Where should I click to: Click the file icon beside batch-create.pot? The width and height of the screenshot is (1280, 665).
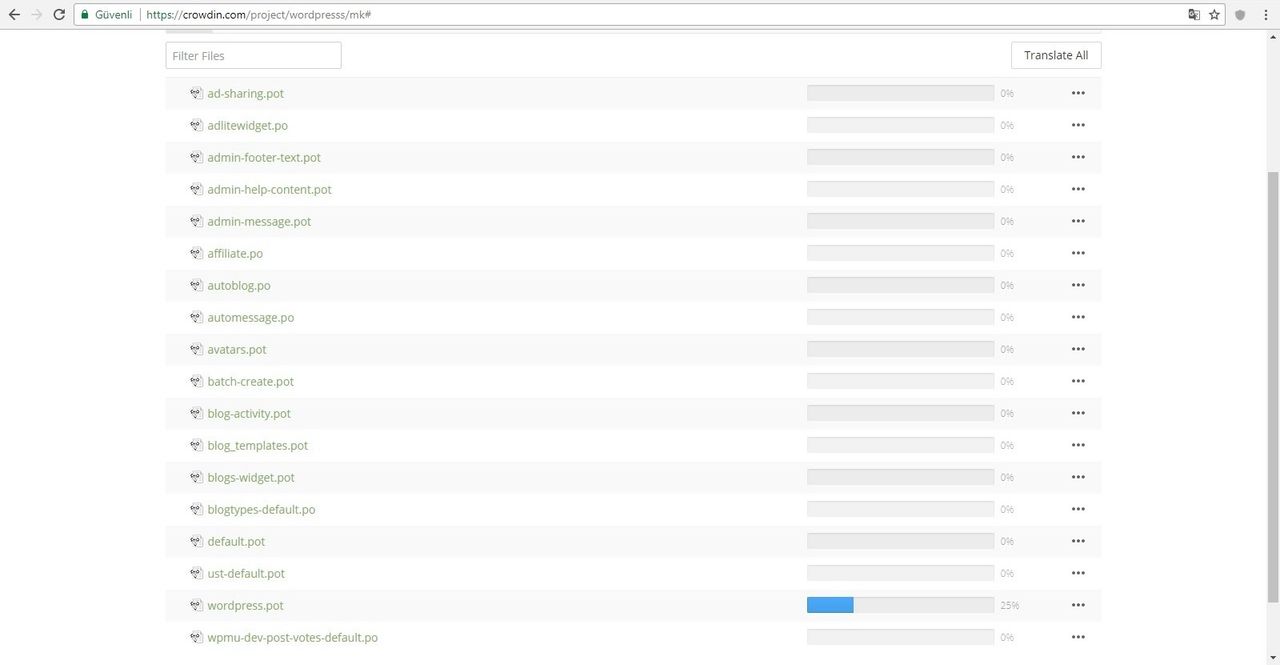(x=196, y=381)
